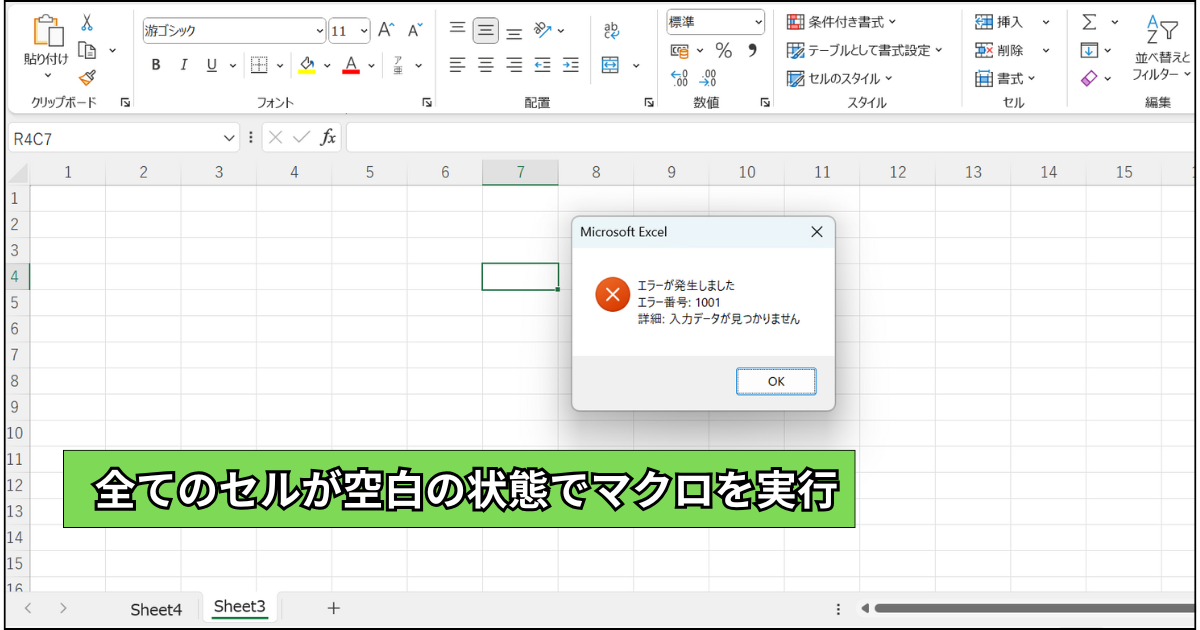Open the 条件付き書式 dropdown
The height and width of the screenshot is (630, 1200).
tap(841, 21)
